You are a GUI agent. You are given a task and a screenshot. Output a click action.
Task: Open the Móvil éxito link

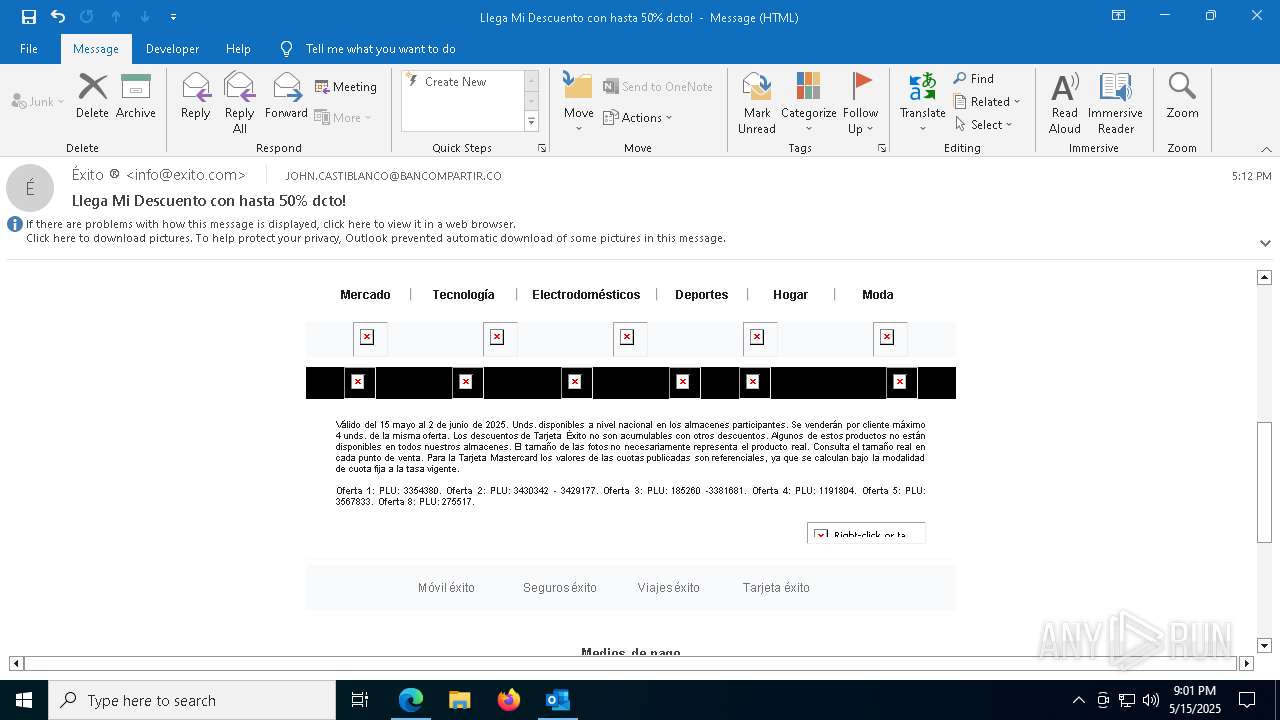click(446, 588)
